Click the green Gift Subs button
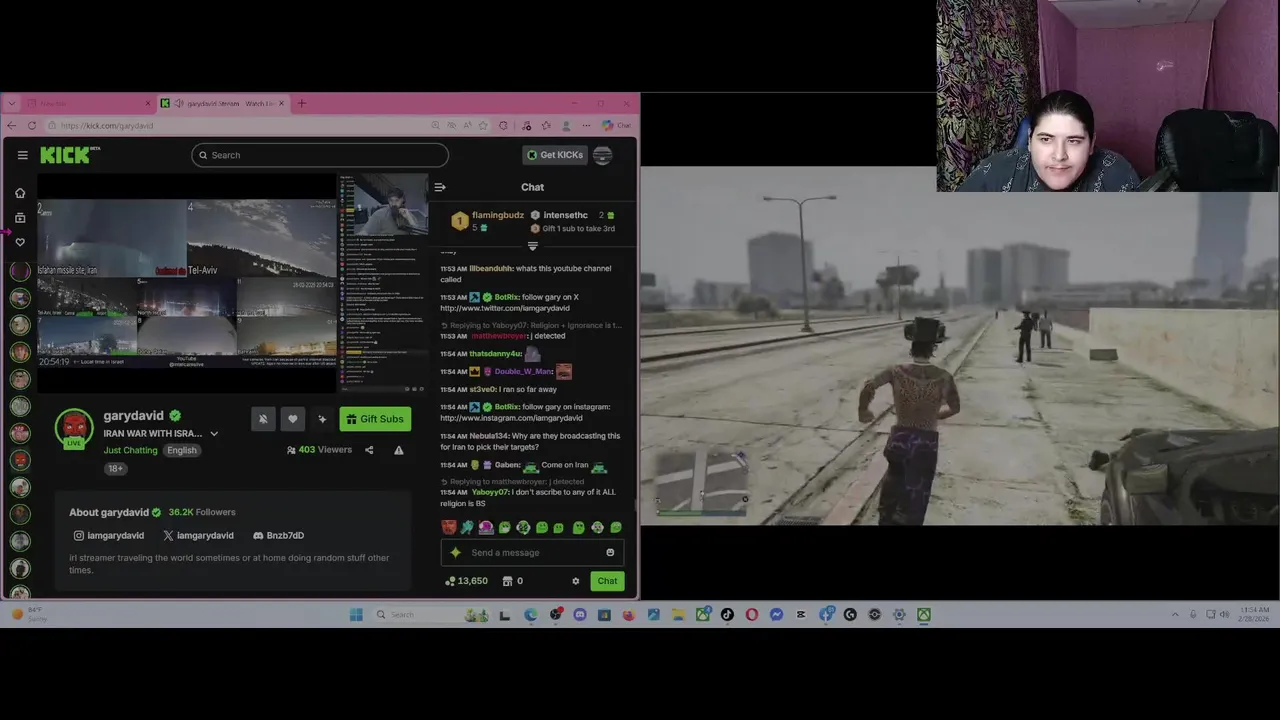 point(375,419)
